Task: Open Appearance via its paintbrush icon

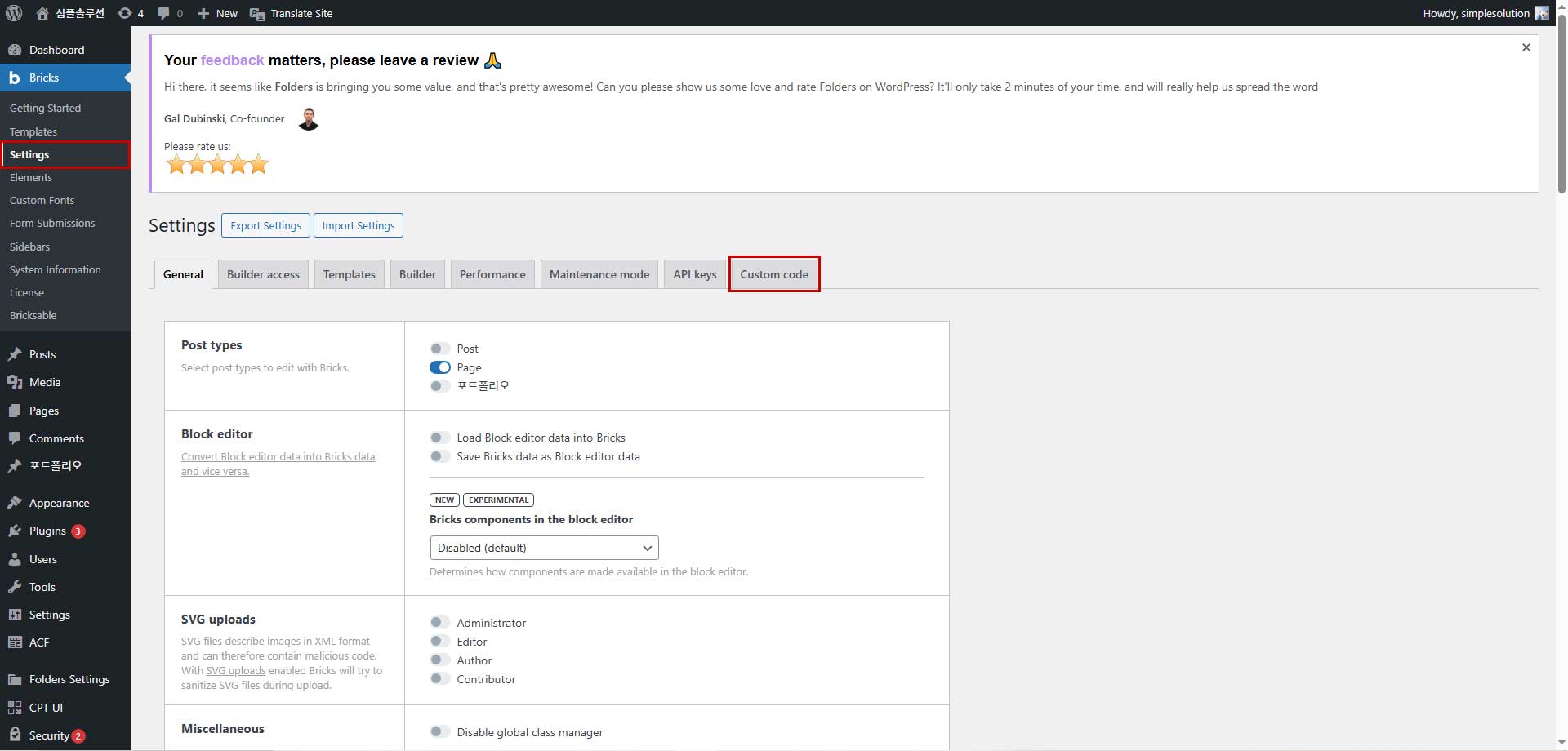Action: [15, 503]
